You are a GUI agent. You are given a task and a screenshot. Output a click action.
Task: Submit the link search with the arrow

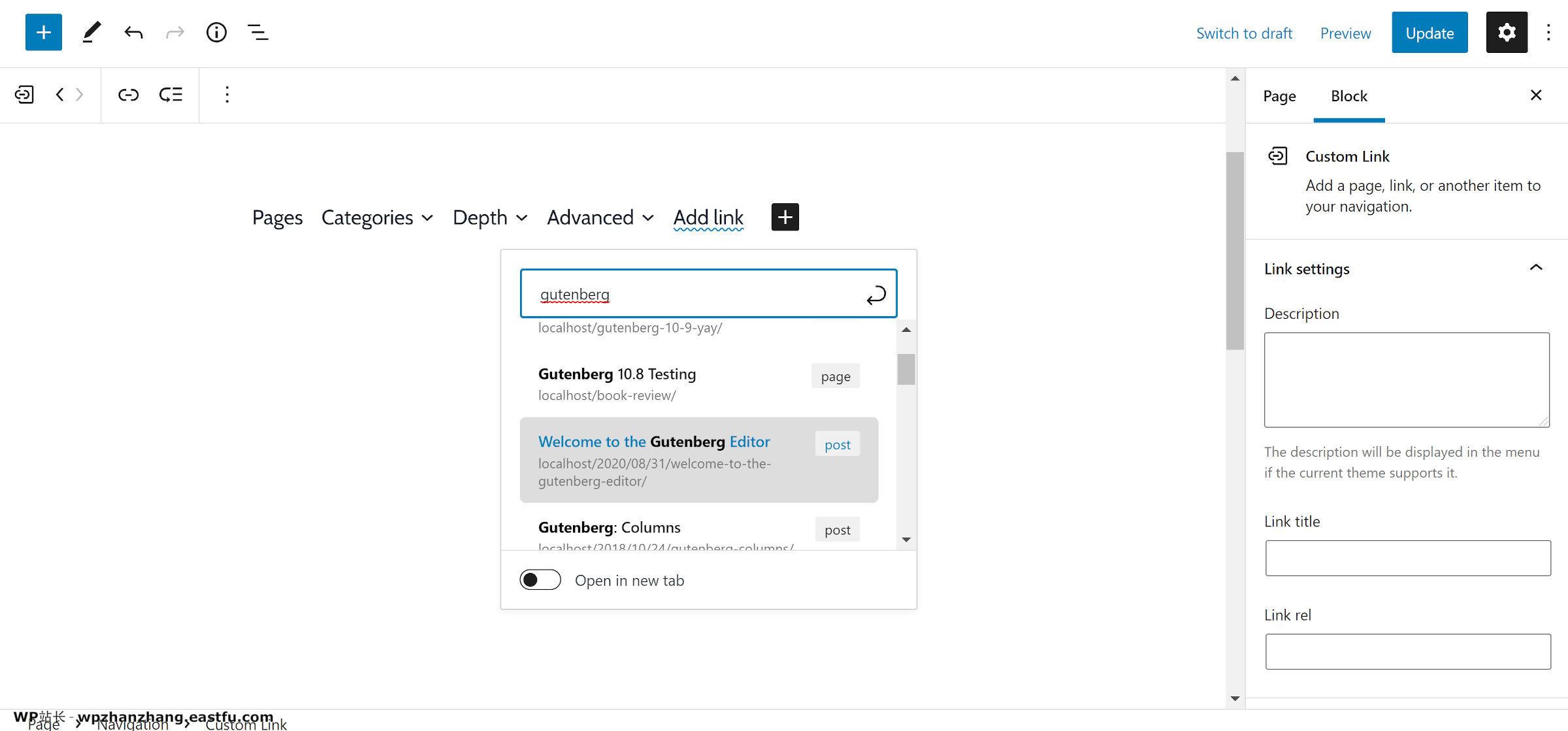[x=876, y=295]
